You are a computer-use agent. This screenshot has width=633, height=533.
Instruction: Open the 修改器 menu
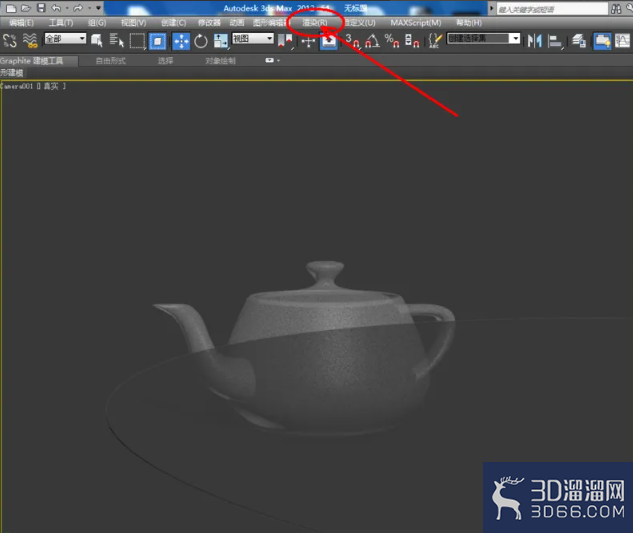(209, 23)
